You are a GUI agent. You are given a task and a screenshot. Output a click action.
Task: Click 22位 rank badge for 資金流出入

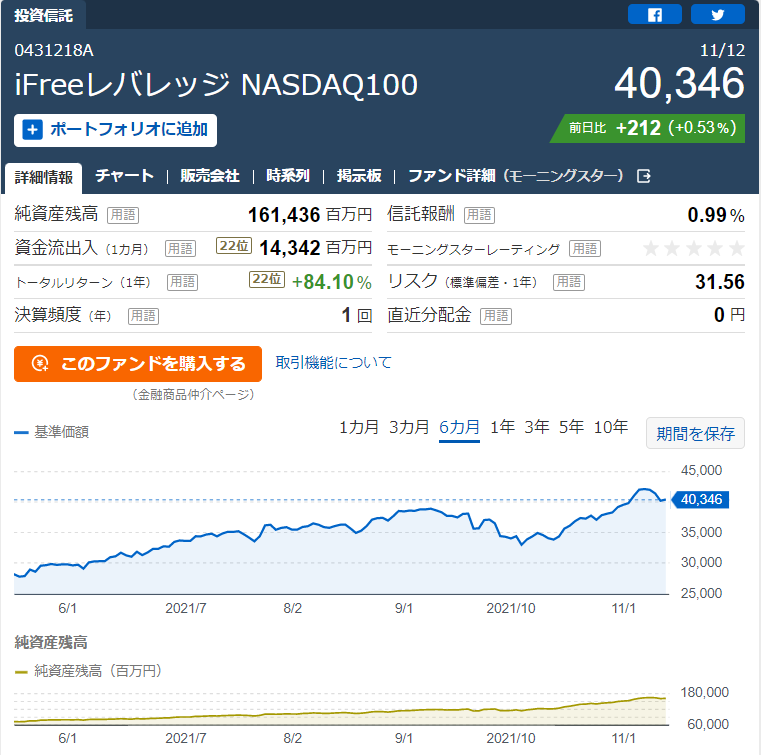[234, 246]
